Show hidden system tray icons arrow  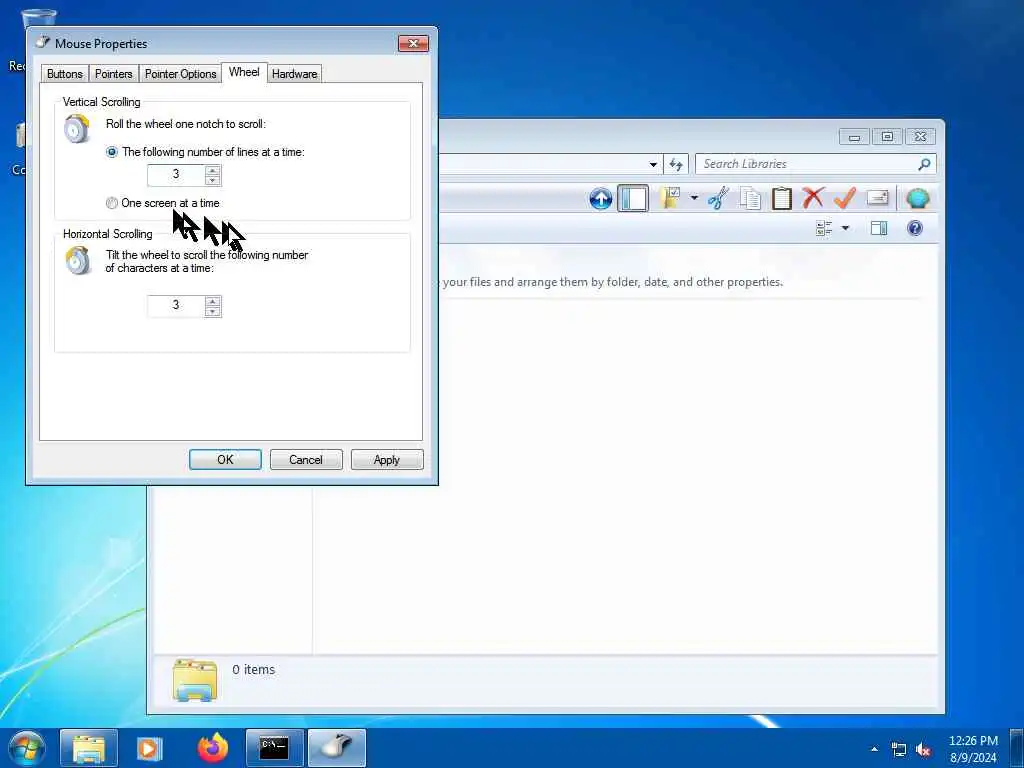click(x=874, y=749)
